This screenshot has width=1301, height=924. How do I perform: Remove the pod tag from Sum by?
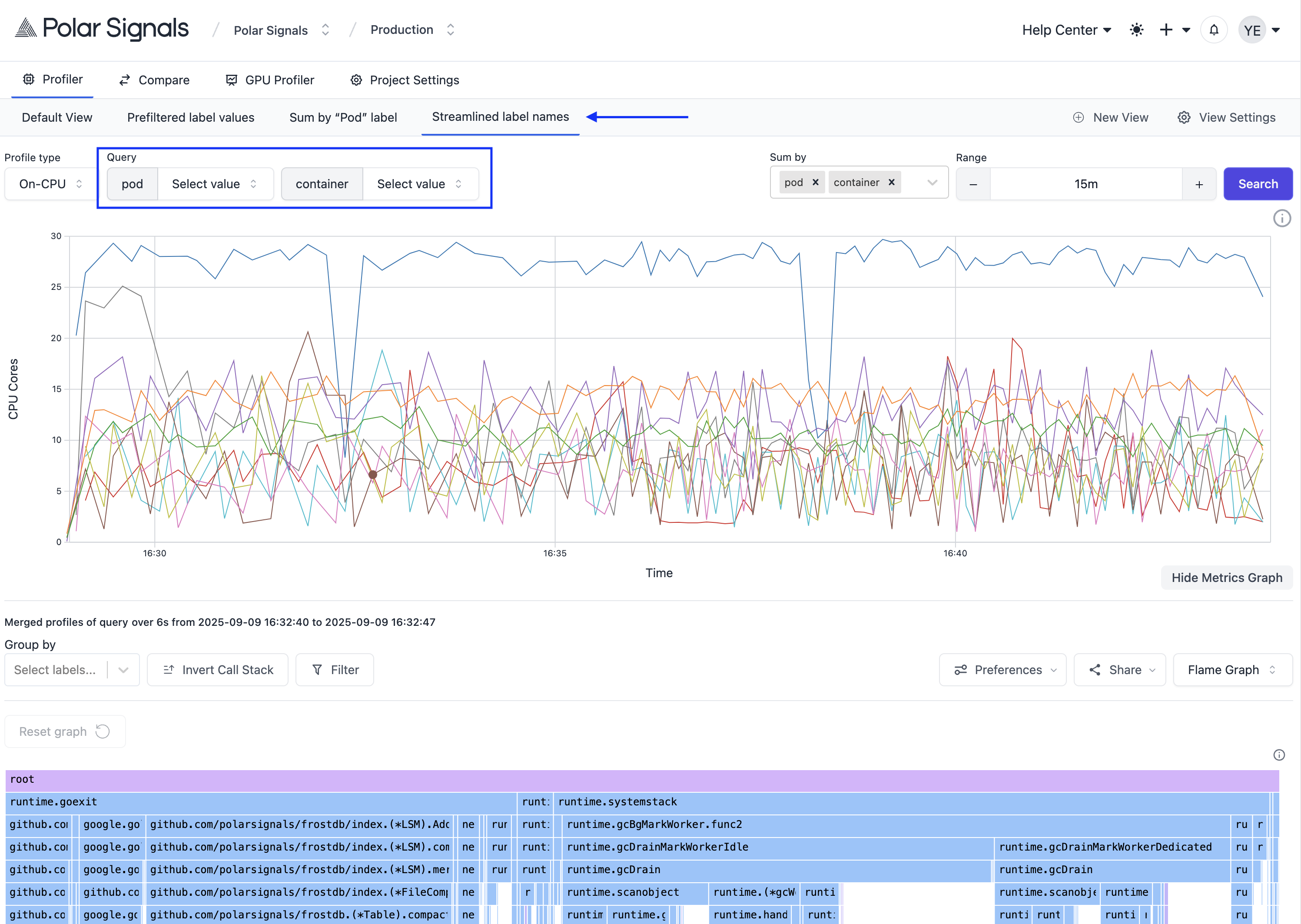[x=815, y=183]
